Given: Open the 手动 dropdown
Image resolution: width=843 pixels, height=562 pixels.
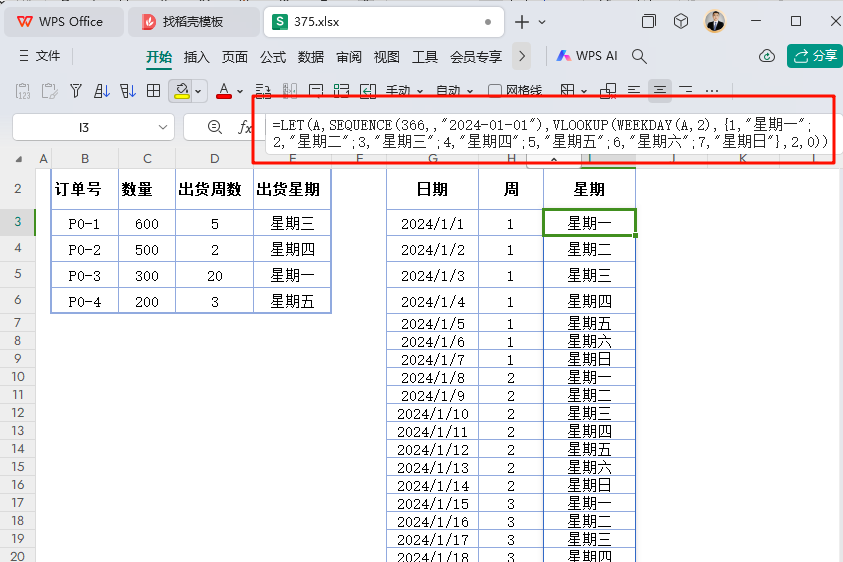Looking at the screenshot, I should pyautogui.click(x=404, y=91).
